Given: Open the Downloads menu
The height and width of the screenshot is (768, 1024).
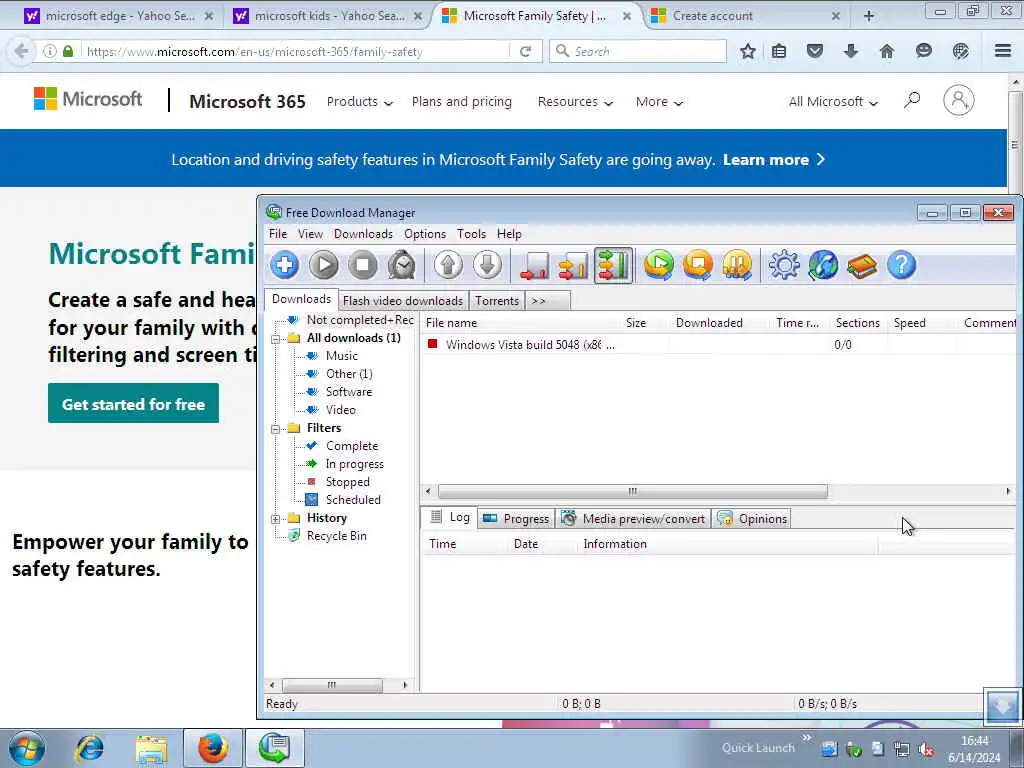Looking at the screenshot, I should click(363, 234).
